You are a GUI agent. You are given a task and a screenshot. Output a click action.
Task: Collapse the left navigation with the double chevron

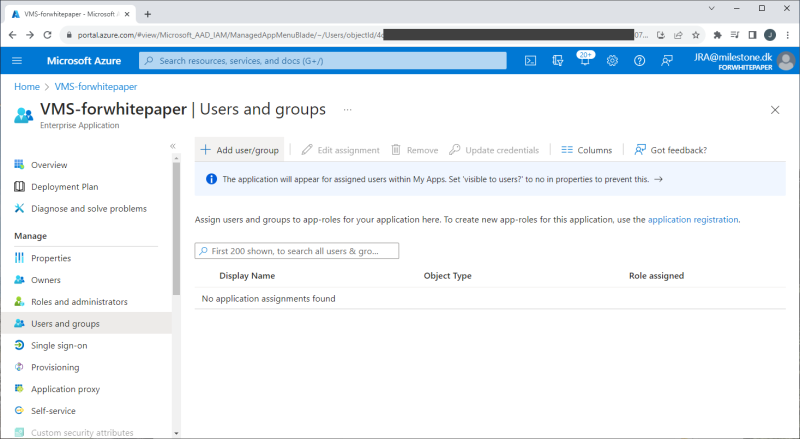point(172,146)
